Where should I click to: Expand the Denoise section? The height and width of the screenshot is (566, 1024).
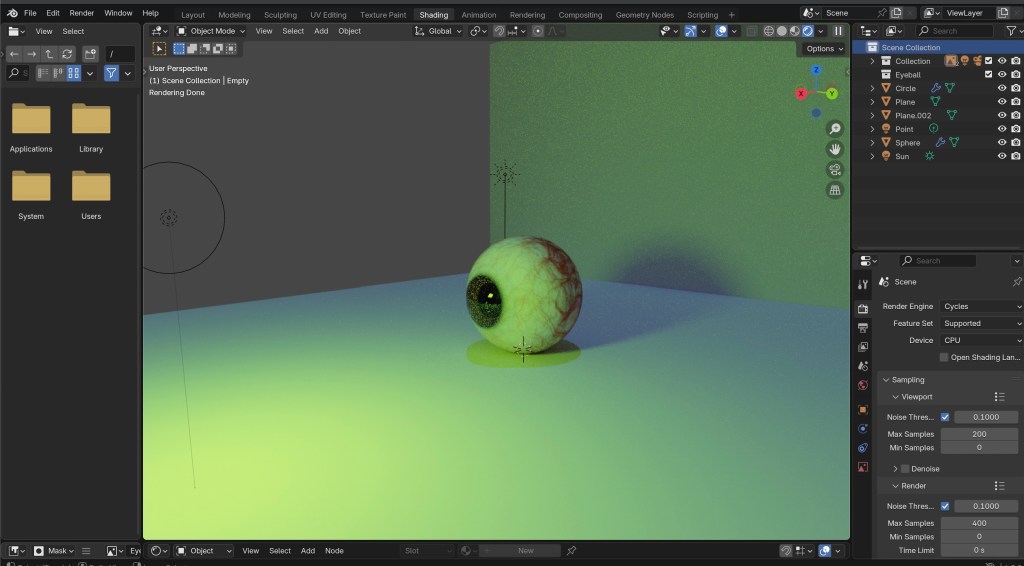click(x=895, y=468)
